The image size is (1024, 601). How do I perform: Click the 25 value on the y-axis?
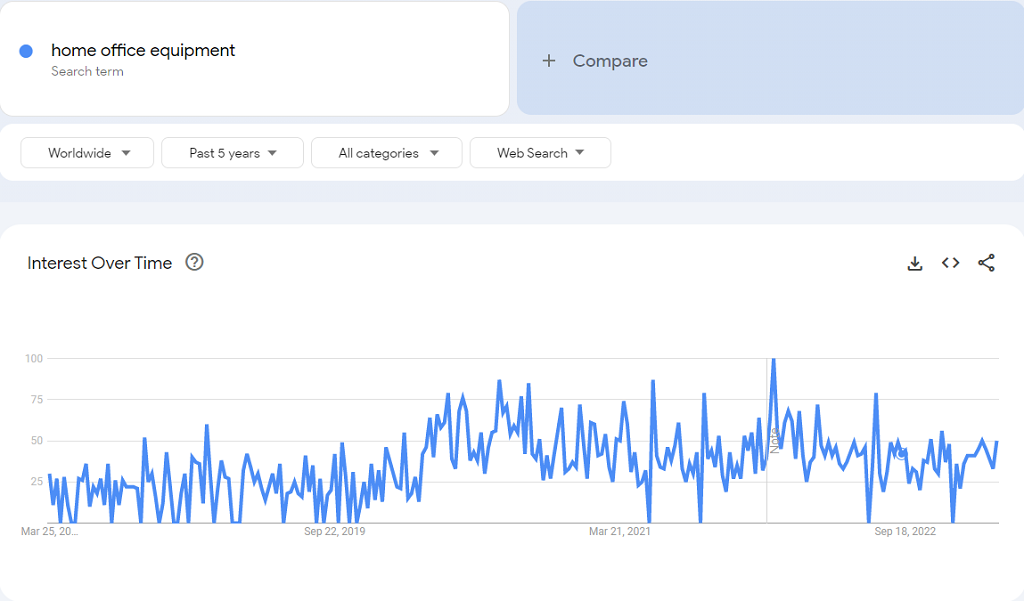pos(37,481)
